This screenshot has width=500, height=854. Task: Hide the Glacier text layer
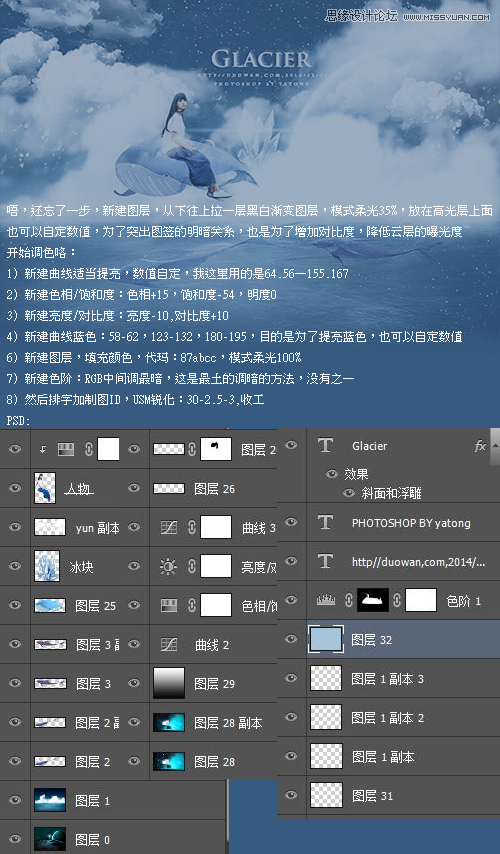(x=291, y=446)
